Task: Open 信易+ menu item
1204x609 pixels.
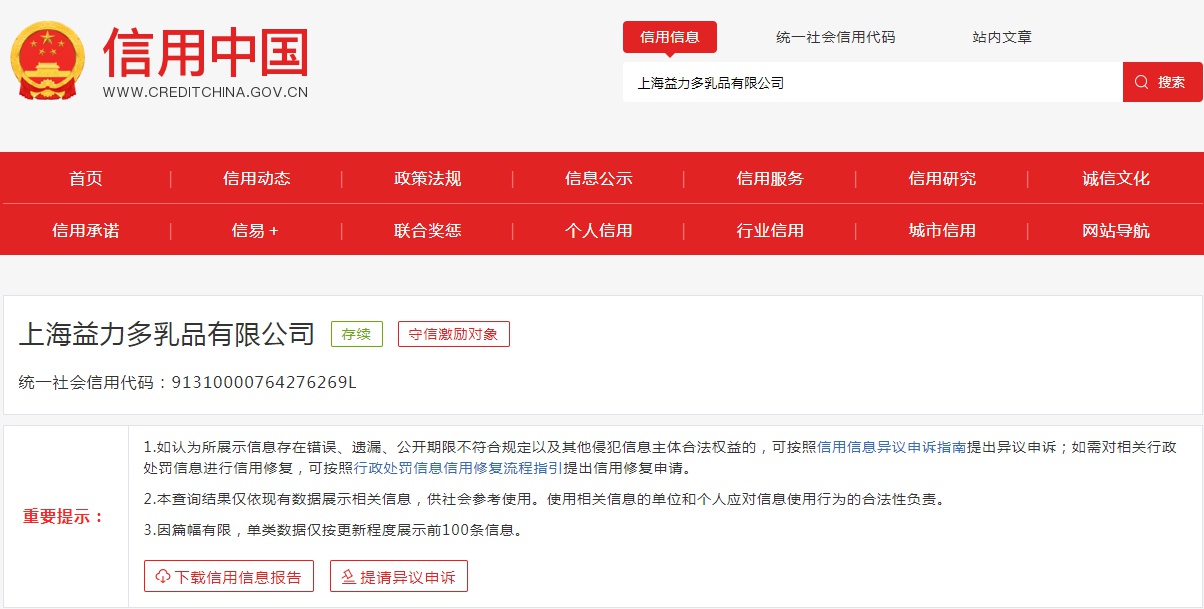Action: (255, 231)
